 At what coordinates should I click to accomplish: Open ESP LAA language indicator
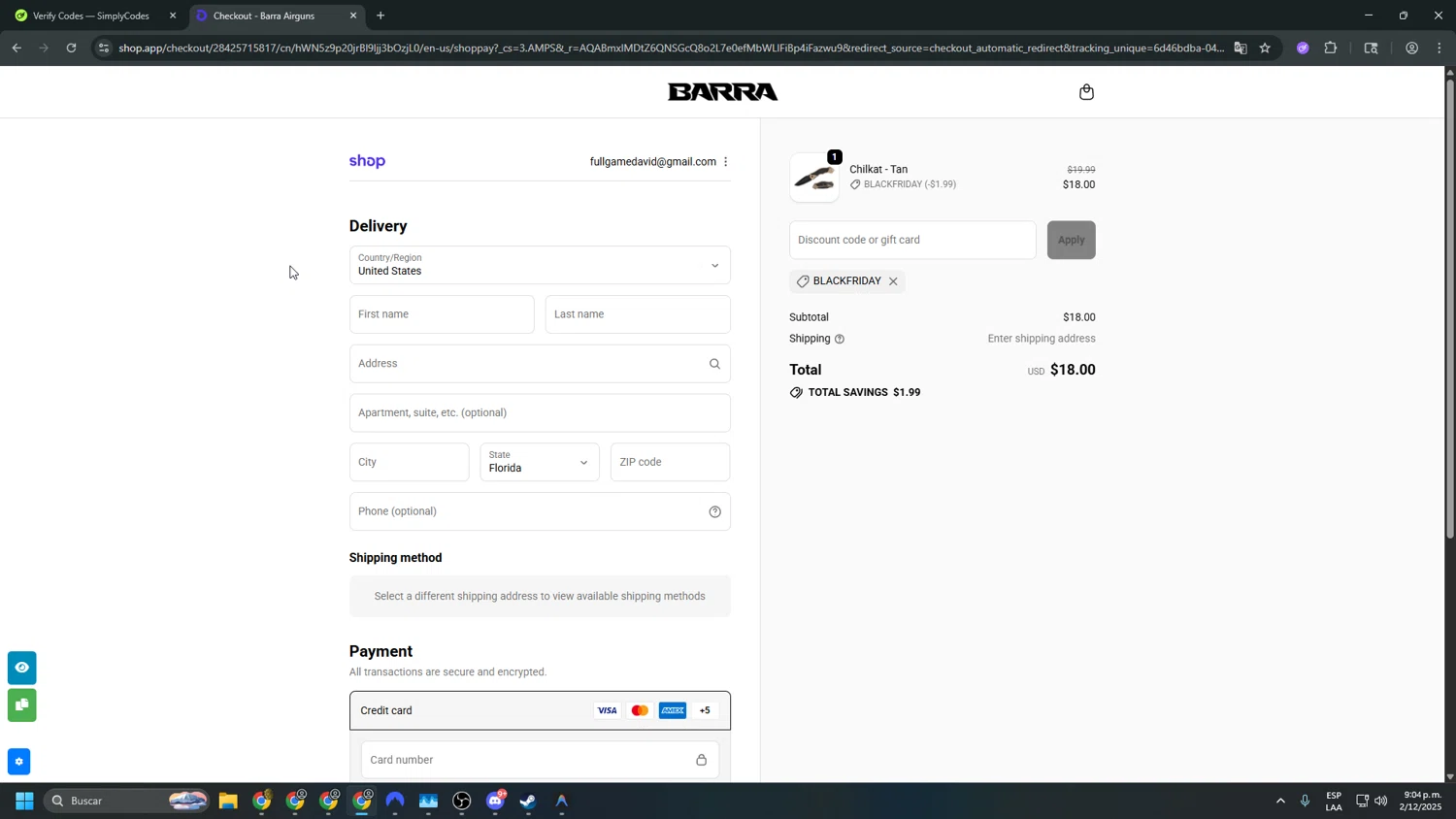click(1334, 801)
